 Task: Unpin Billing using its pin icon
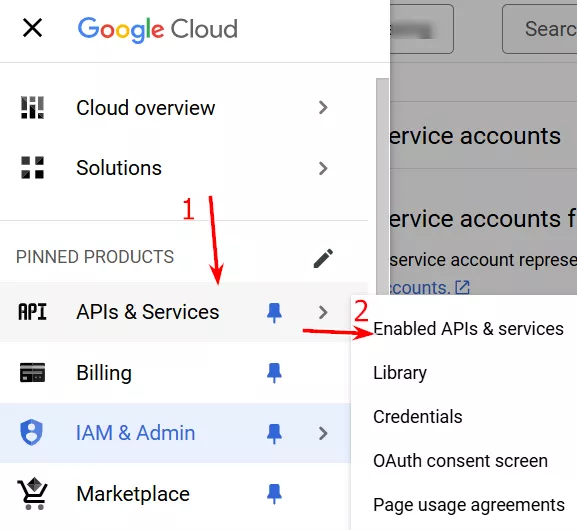(x=274, y=373)
